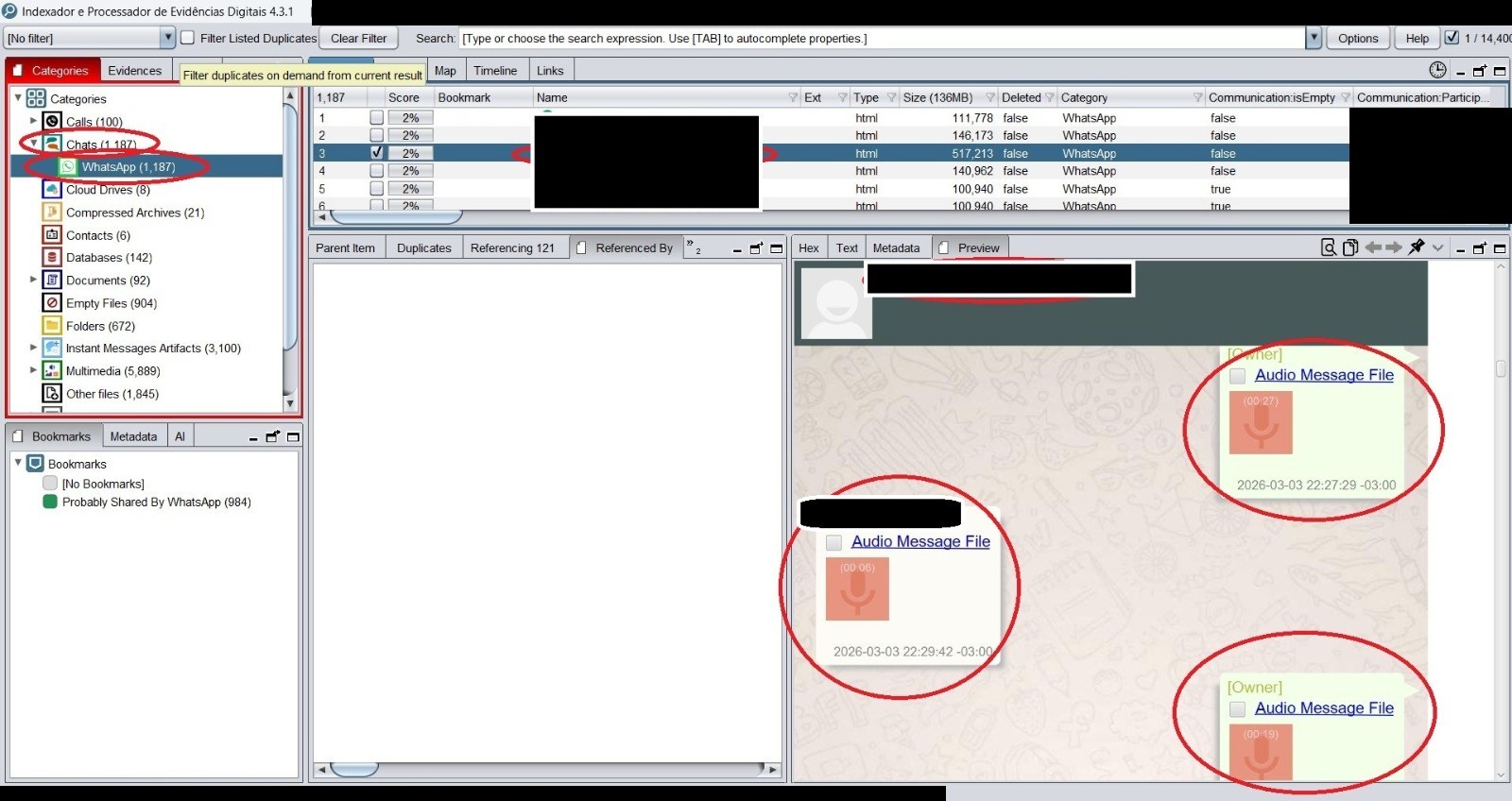Open the No filter dropdown

[x=167, y=38]
